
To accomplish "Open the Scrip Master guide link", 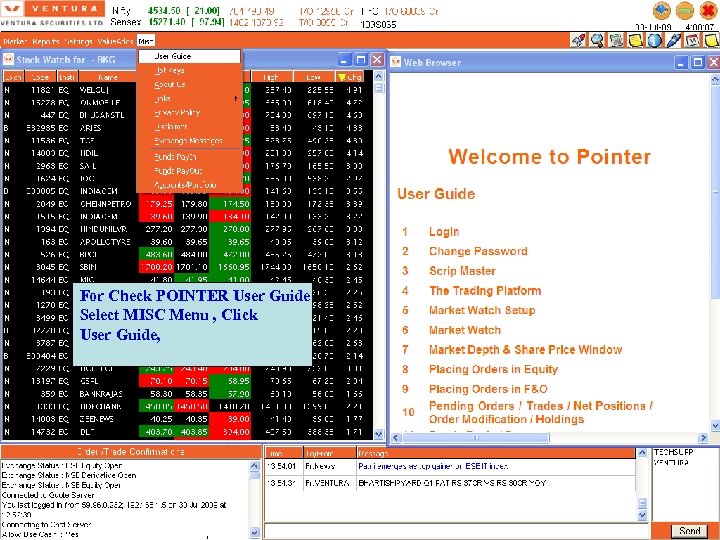I will click(x=462, y=271).
